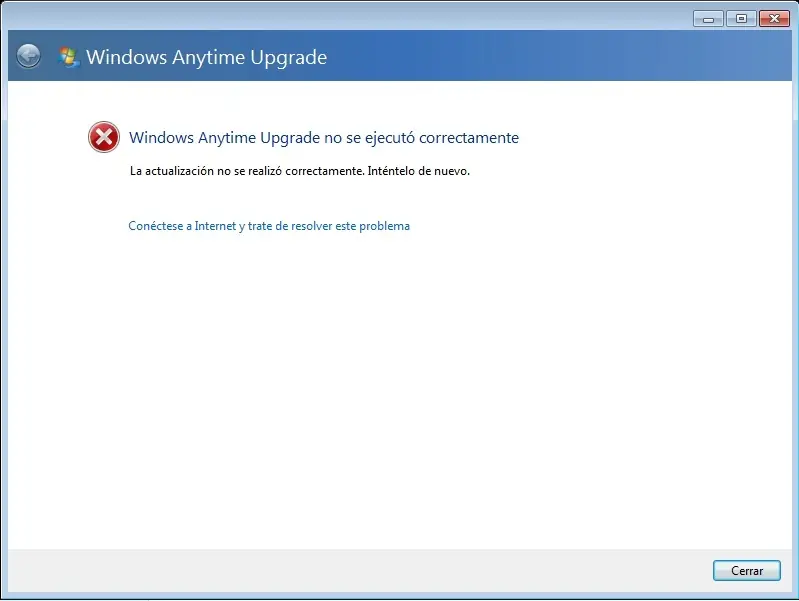Minimize the Windows Anytime Upgrade window
This screenshot has height=601, width=799.
click(x=708, y=19)
